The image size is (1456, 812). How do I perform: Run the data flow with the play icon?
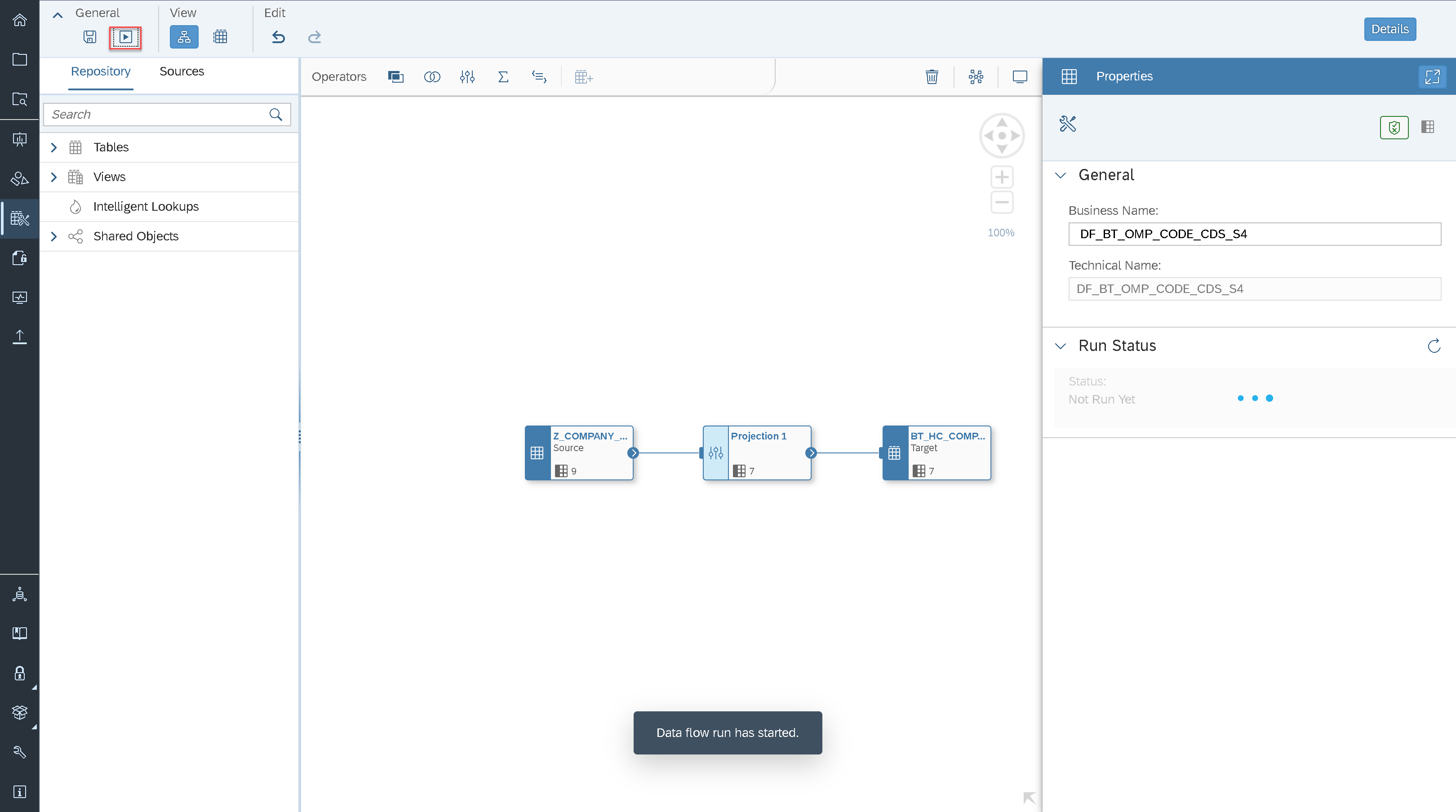[x=125, y=37]
